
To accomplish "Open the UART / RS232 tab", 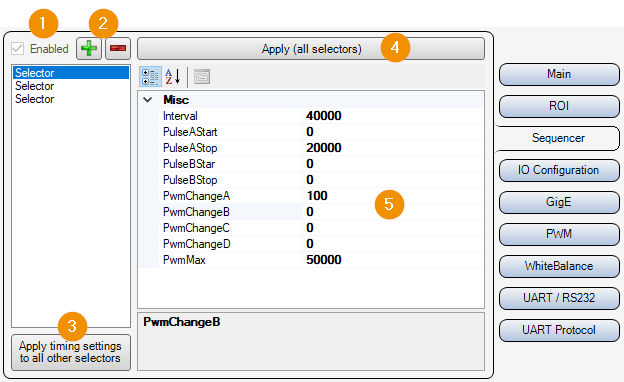I will (x=559, y=298).
